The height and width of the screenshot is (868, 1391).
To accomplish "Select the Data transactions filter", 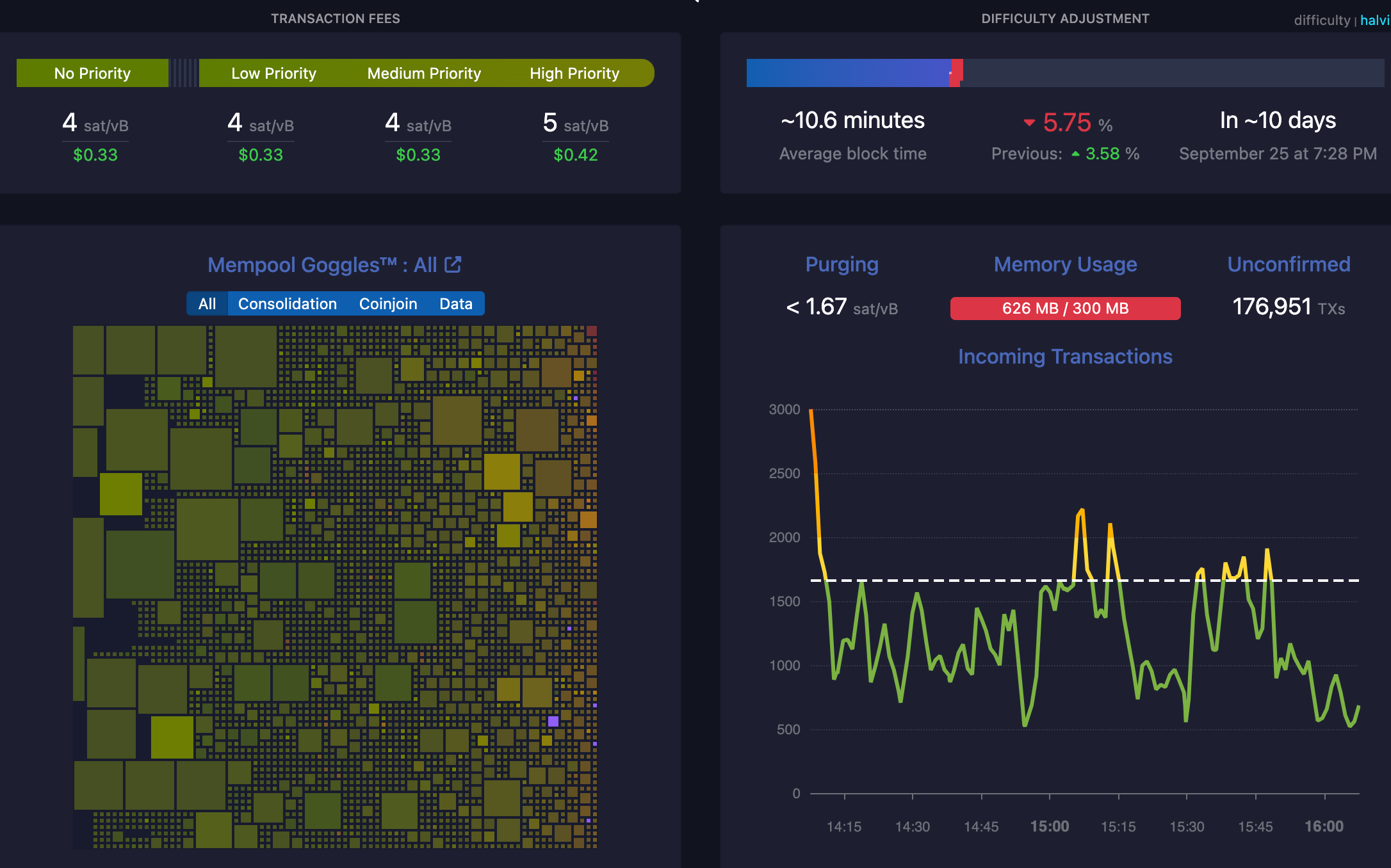I will click(x=455, y=303).
